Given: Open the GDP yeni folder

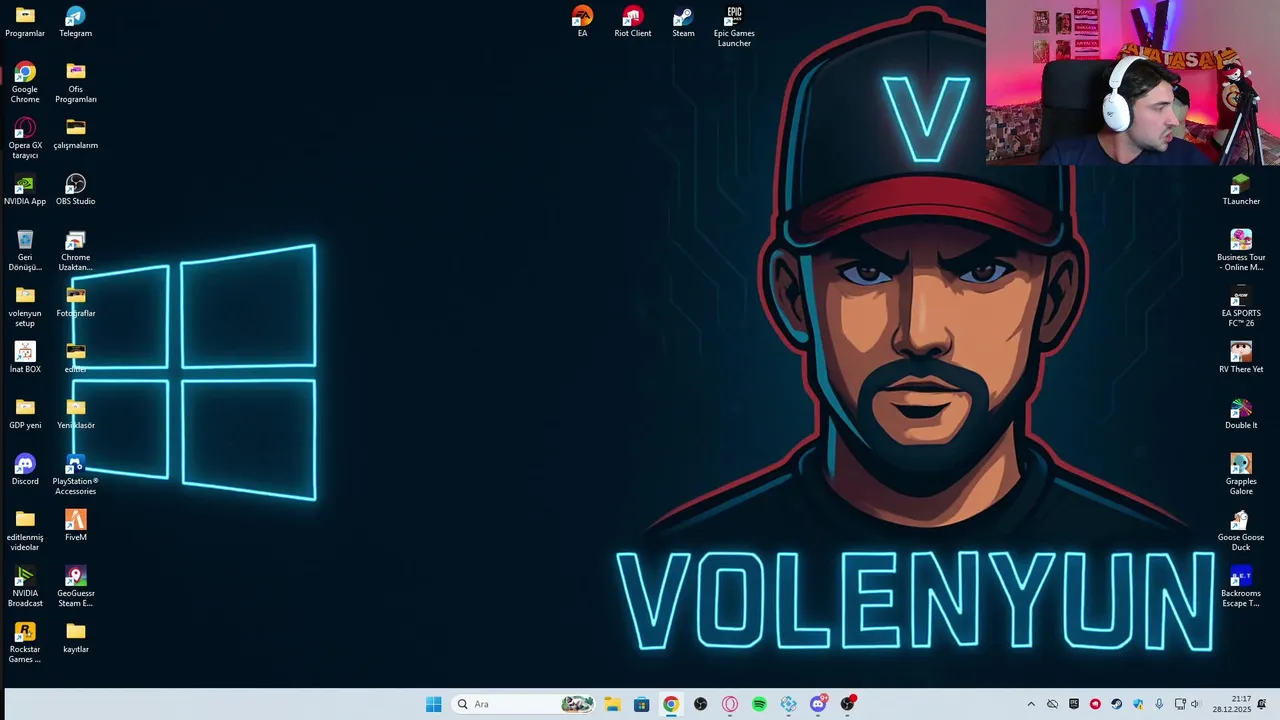Looking at the screenshot, I should point(25,413).
